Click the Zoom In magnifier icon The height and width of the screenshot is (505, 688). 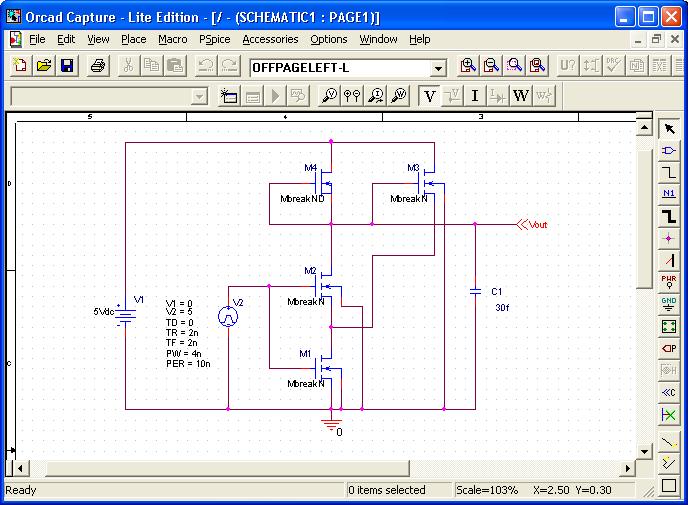tap(468, 66)
